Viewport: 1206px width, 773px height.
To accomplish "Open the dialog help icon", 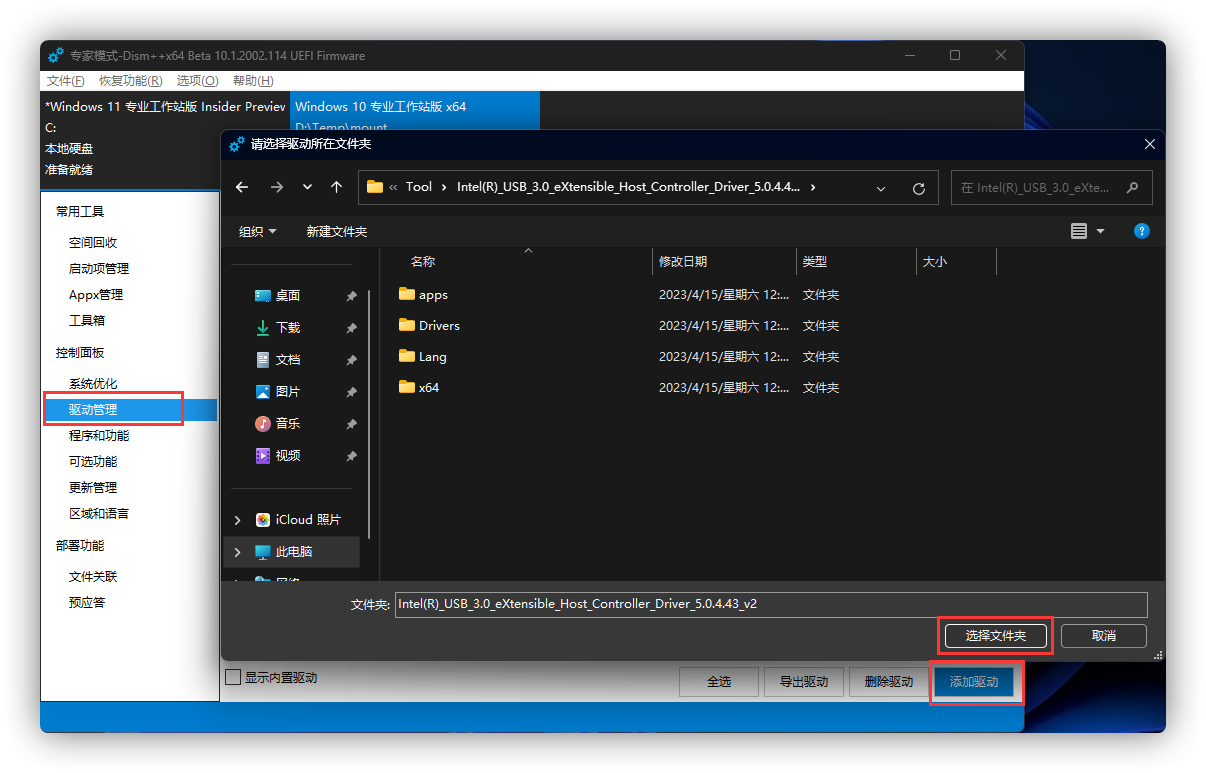I will coord(1141,231).
